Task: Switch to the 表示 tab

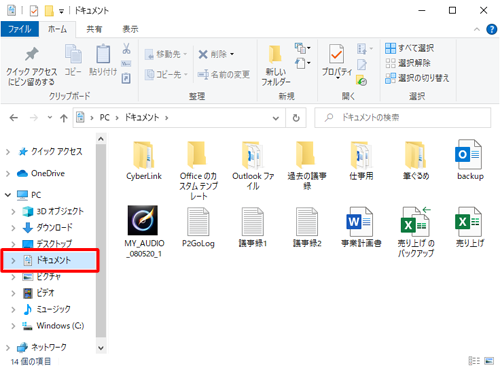Action: click(130, 29)
